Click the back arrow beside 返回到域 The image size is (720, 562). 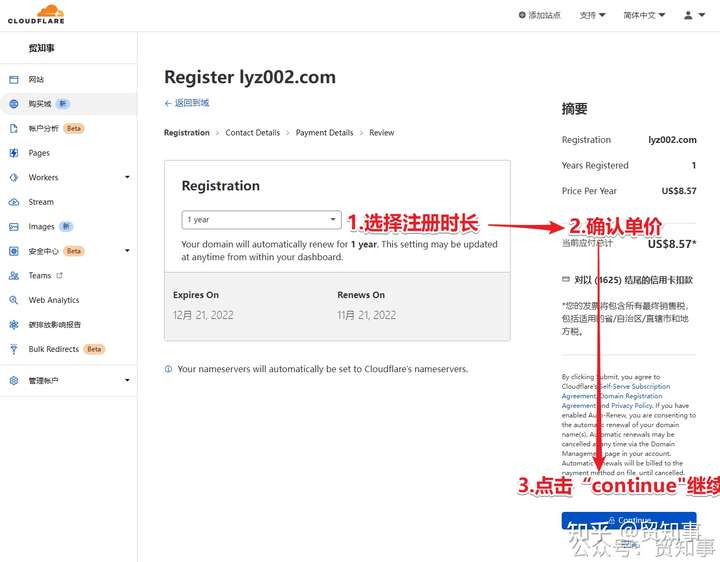click(168, 103)
